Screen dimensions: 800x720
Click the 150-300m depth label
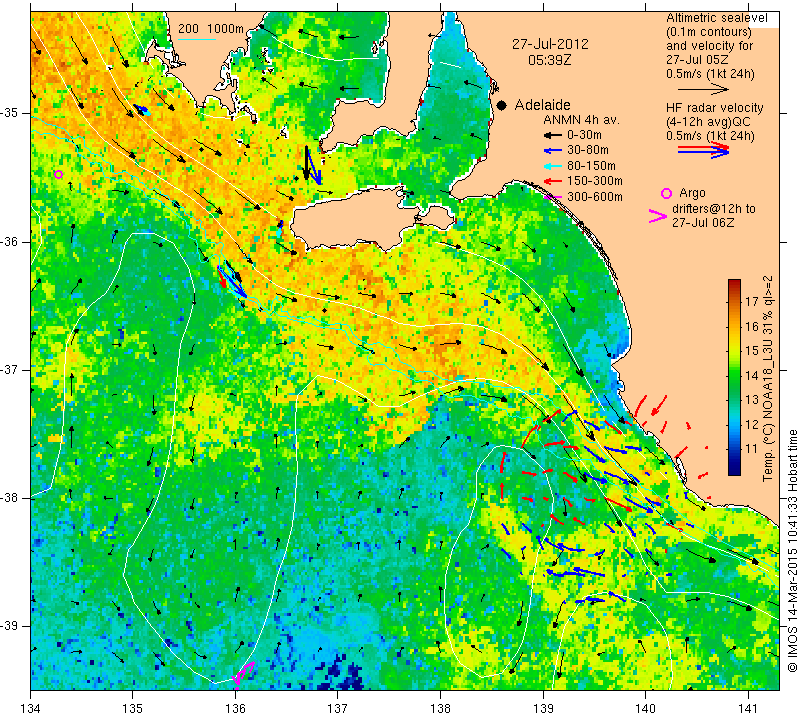pos(595,181)
